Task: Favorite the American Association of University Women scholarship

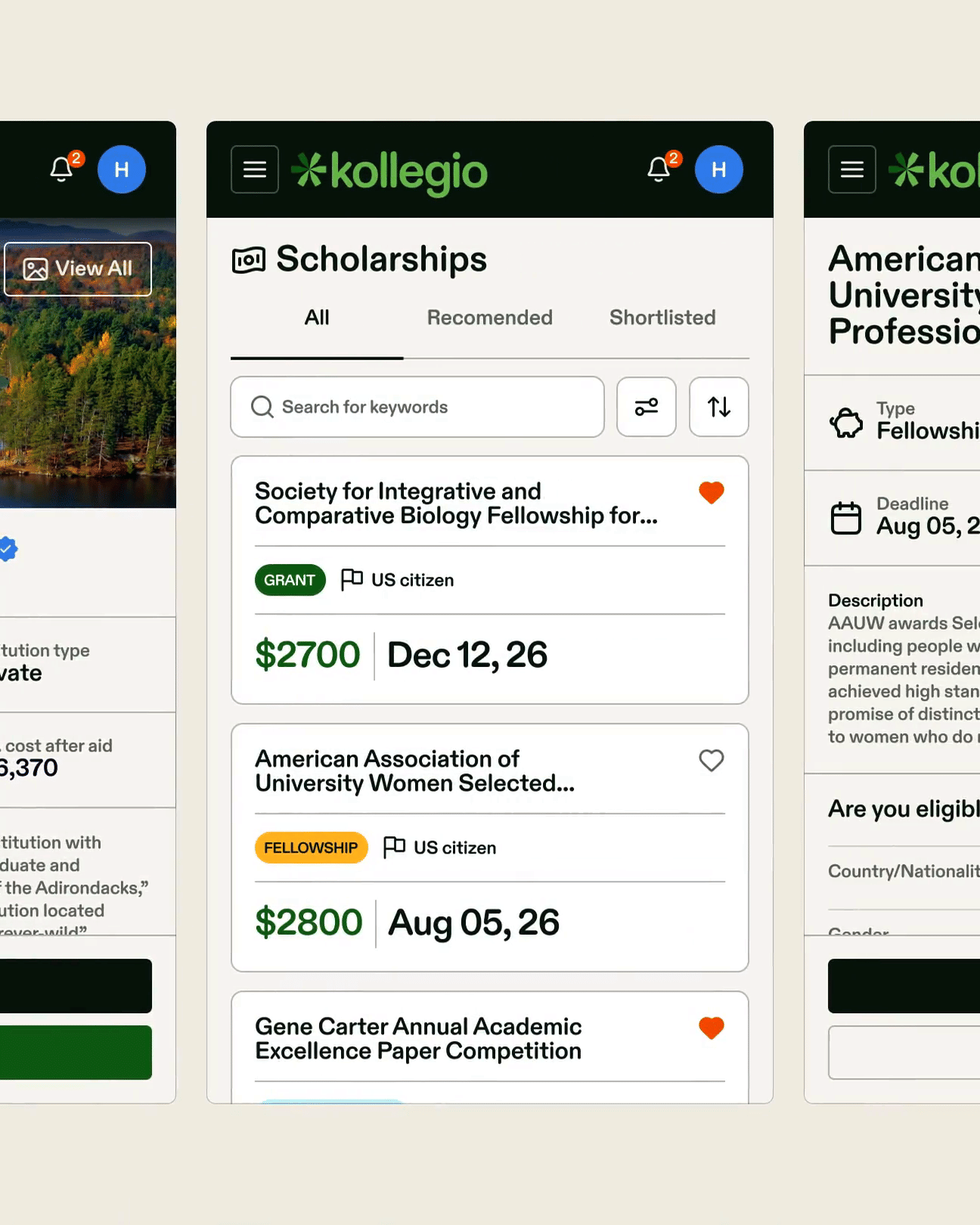Action: pyautogui.click(x=711, y=761)
